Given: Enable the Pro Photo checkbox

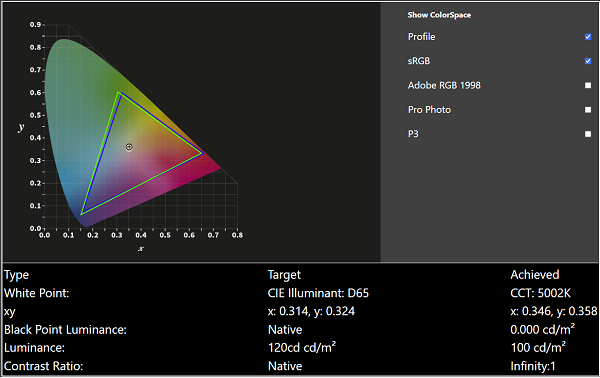Looking at the screenshot, I should click(588, 110).
